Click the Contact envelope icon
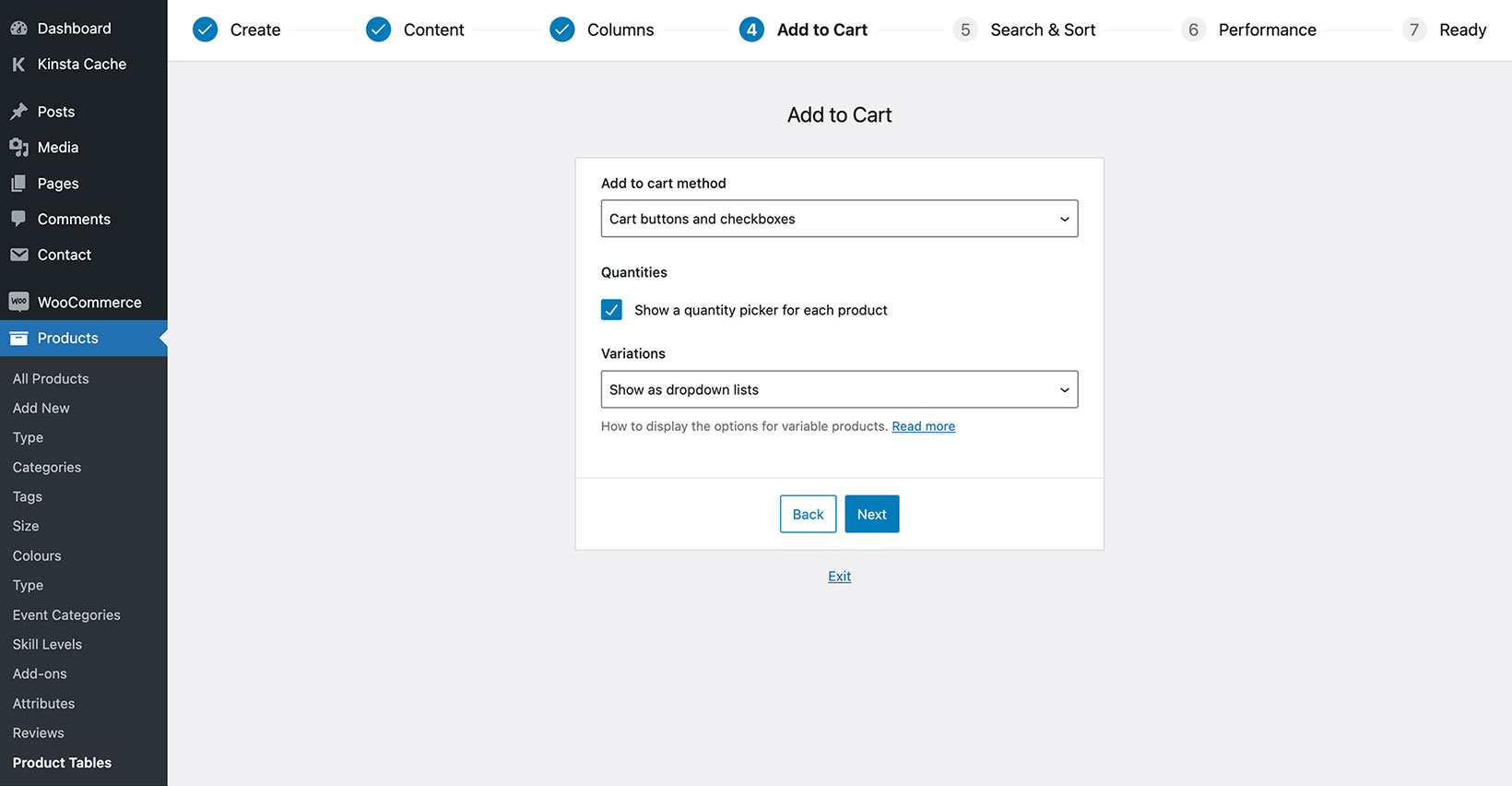 point(18,255)
